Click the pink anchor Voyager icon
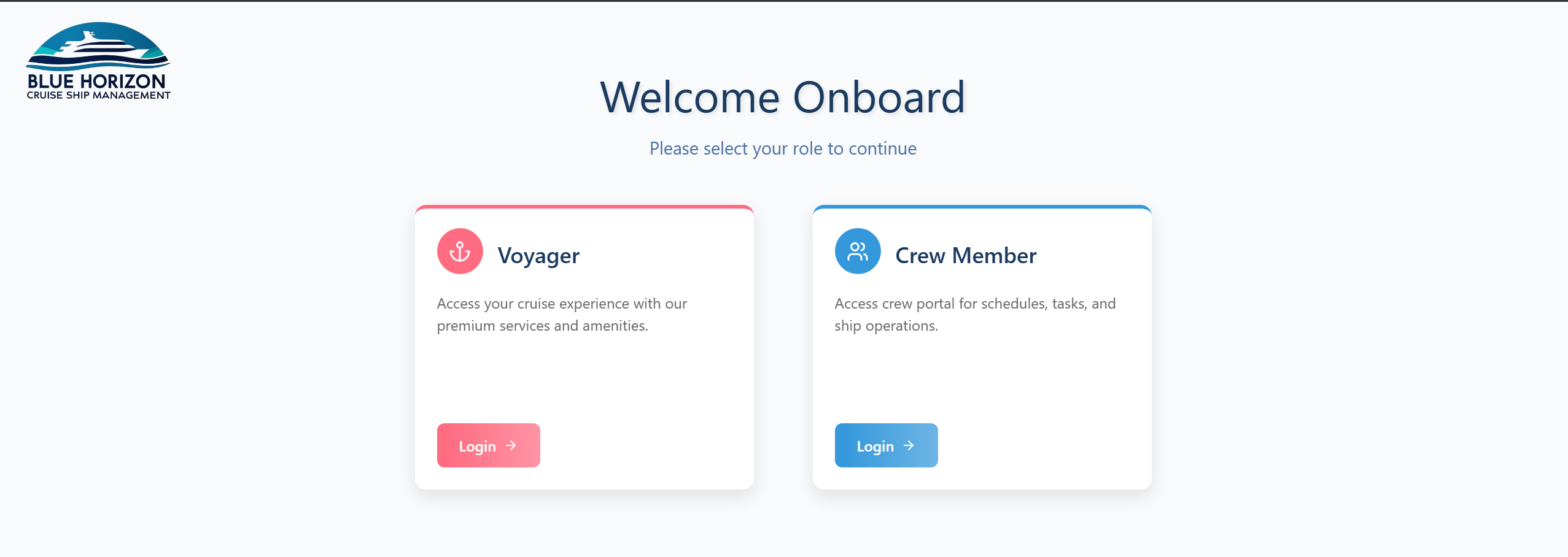Viewport: 1568px width, 557px height. [460, 251]
